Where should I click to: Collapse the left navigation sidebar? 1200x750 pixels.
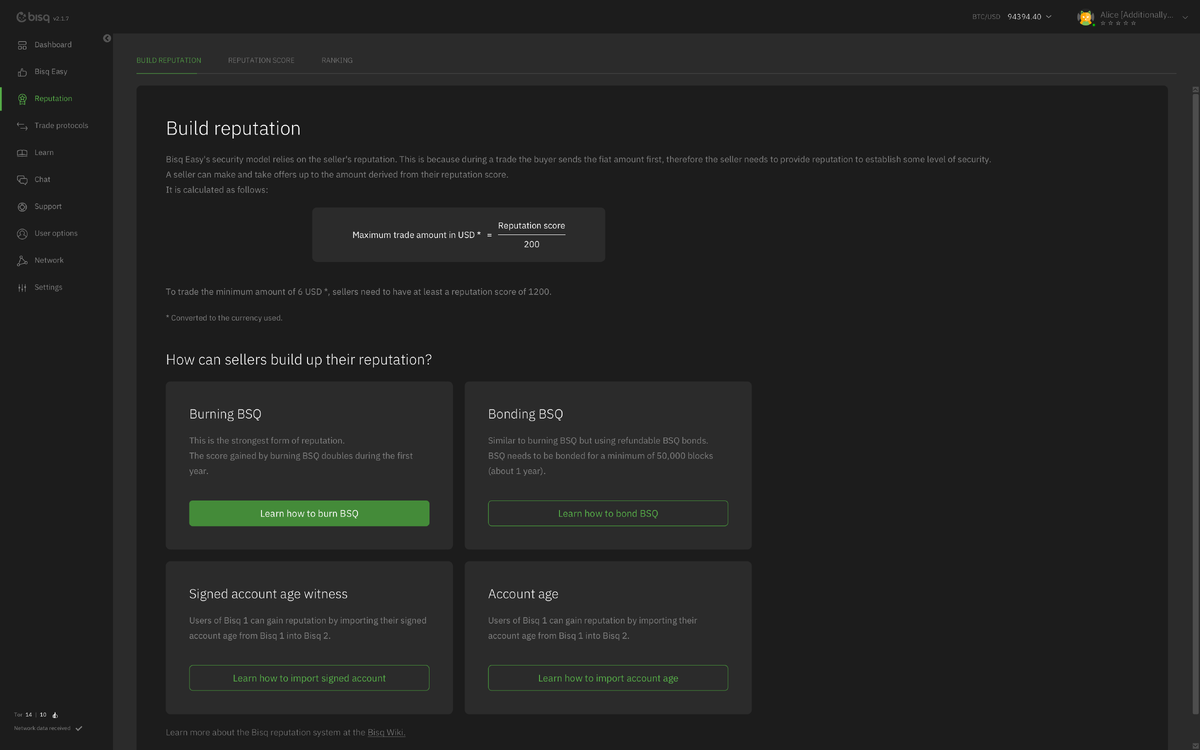point(107,39)
